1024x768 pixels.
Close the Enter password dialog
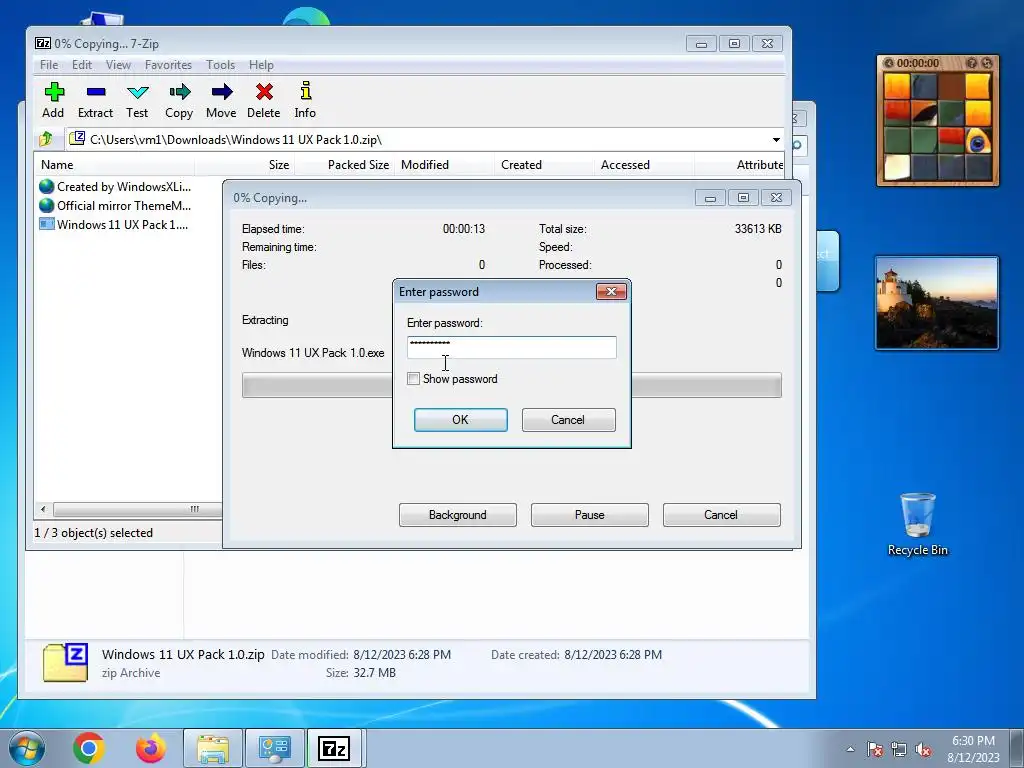tap(611, 291)
